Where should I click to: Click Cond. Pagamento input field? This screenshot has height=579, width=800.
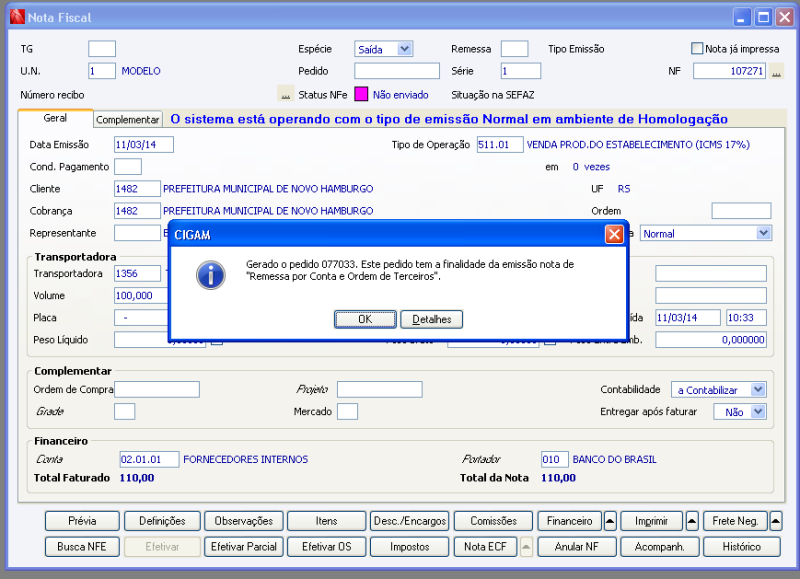[128, 166]
